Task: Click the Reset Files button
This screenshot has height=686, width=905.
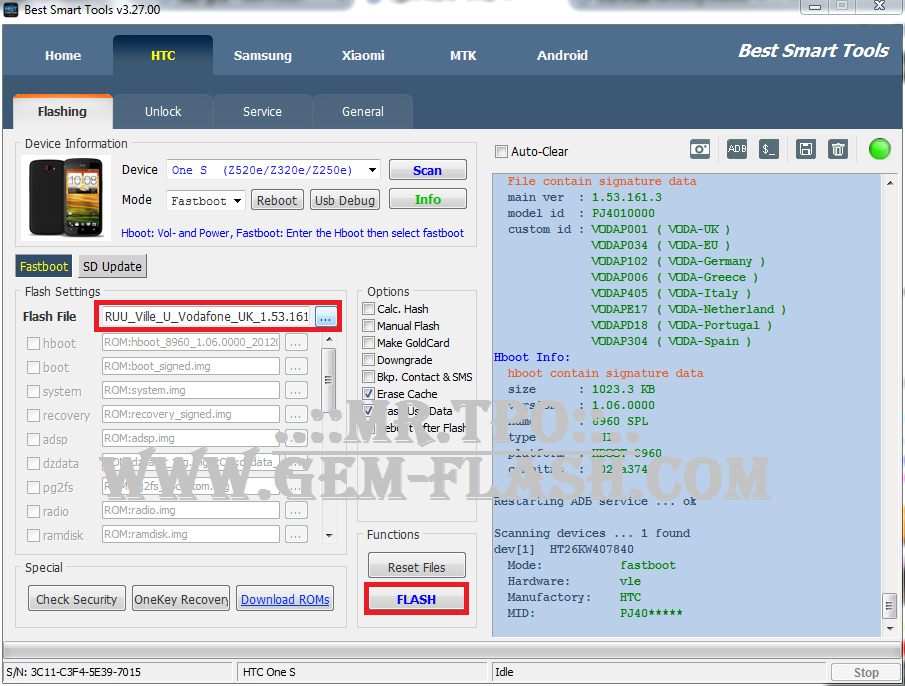Action: coord(417,567)
